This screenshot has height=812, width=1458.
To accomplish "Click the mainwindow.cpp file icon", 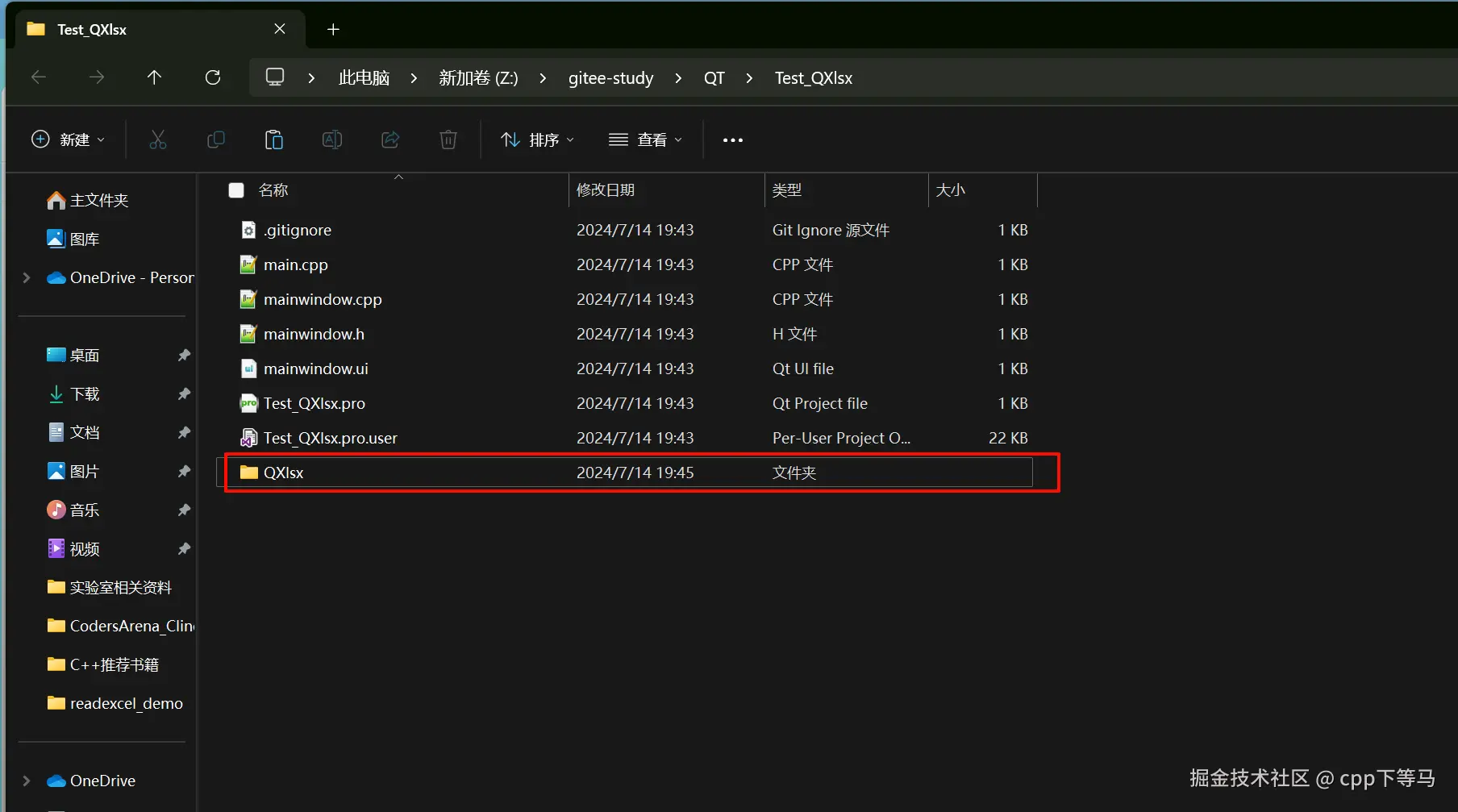I will pyautogui.click(x=248, y=300).
